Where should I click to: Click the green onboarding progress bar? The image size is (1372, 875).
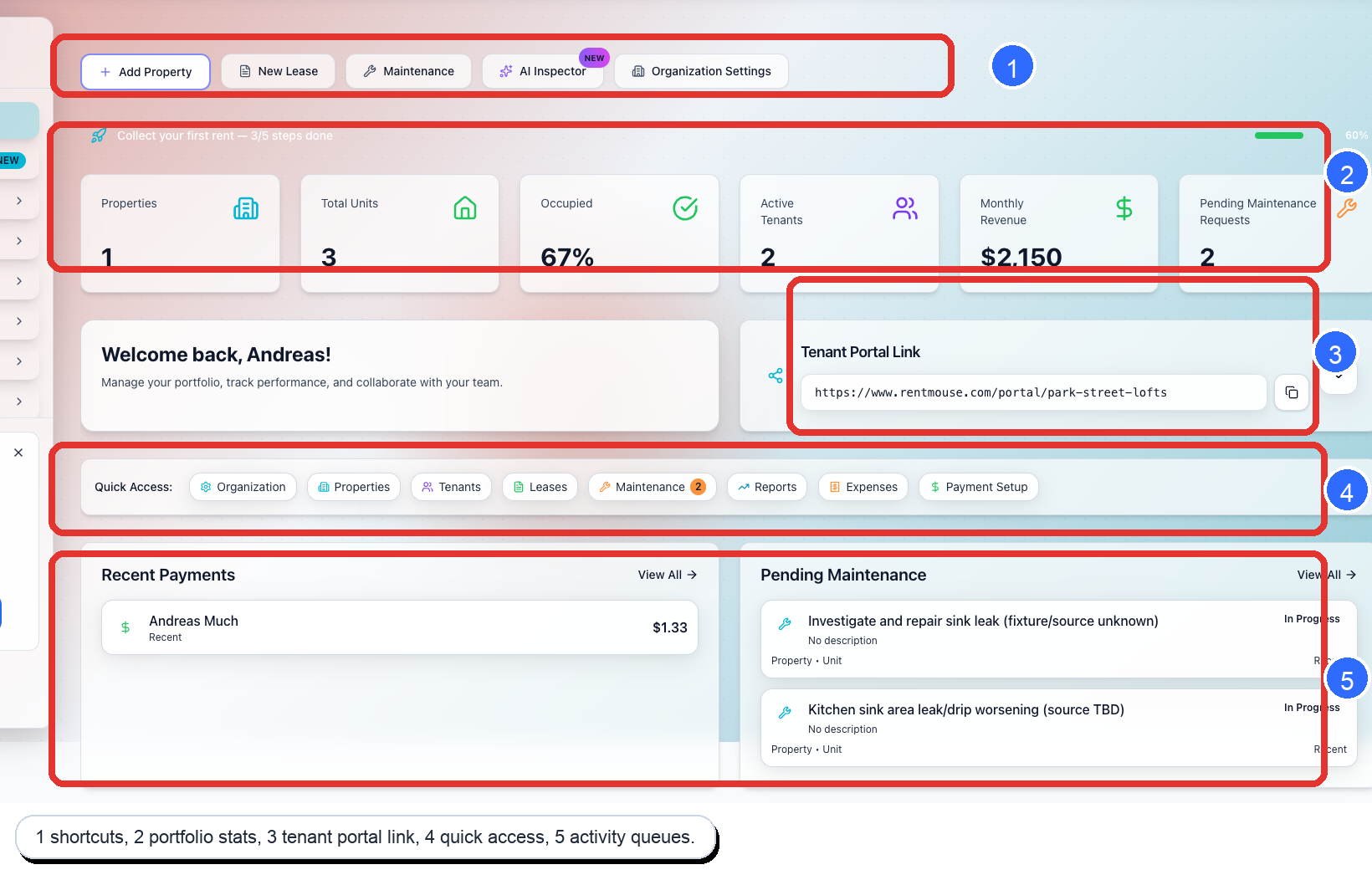[x=1278, y=135]
